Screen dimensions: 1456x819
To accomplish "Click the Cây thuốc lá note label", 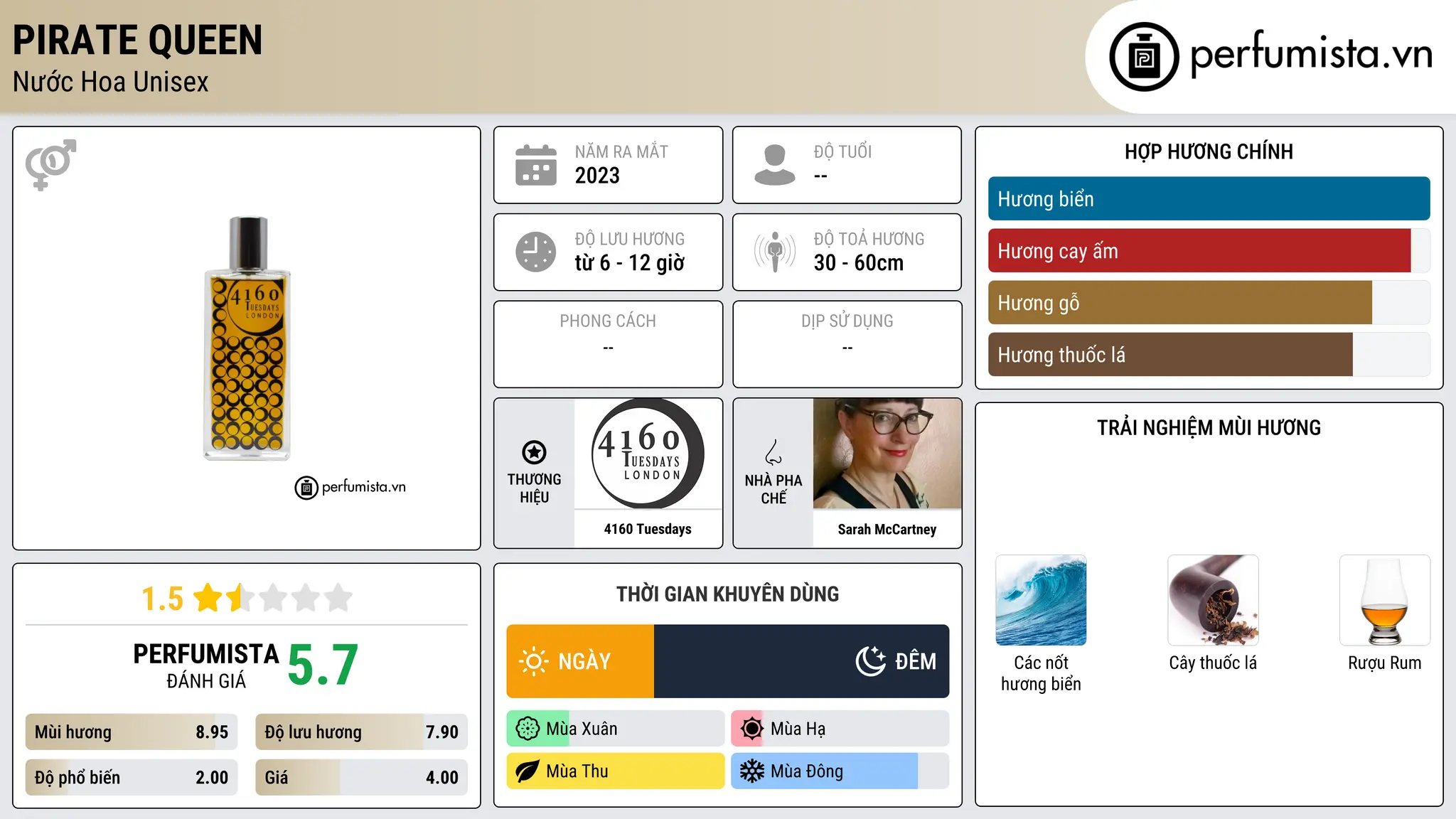I will pyautogui.click(x=1213, y=663).
